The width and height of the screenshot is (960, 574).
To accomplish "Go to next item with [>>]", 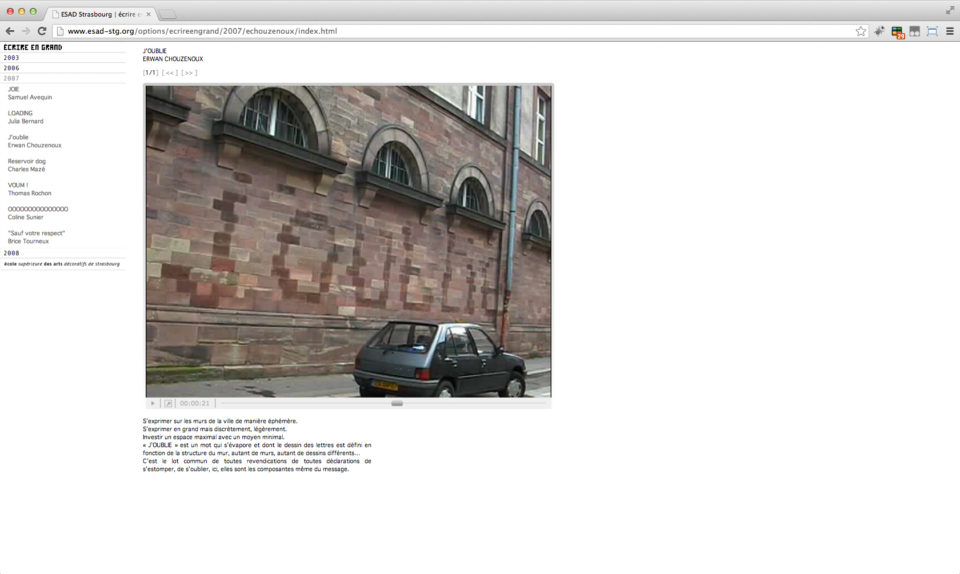I will 189,73.
